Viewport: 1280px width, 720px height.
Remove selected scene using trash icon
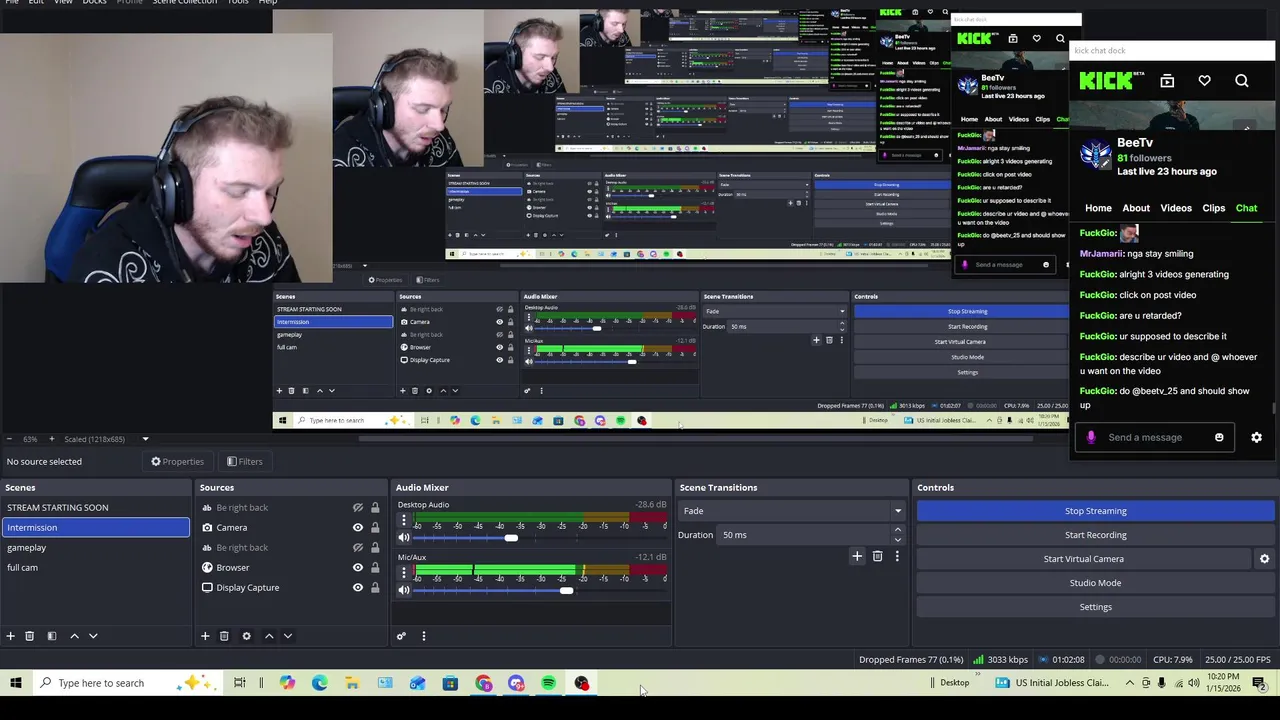(30, 636)
